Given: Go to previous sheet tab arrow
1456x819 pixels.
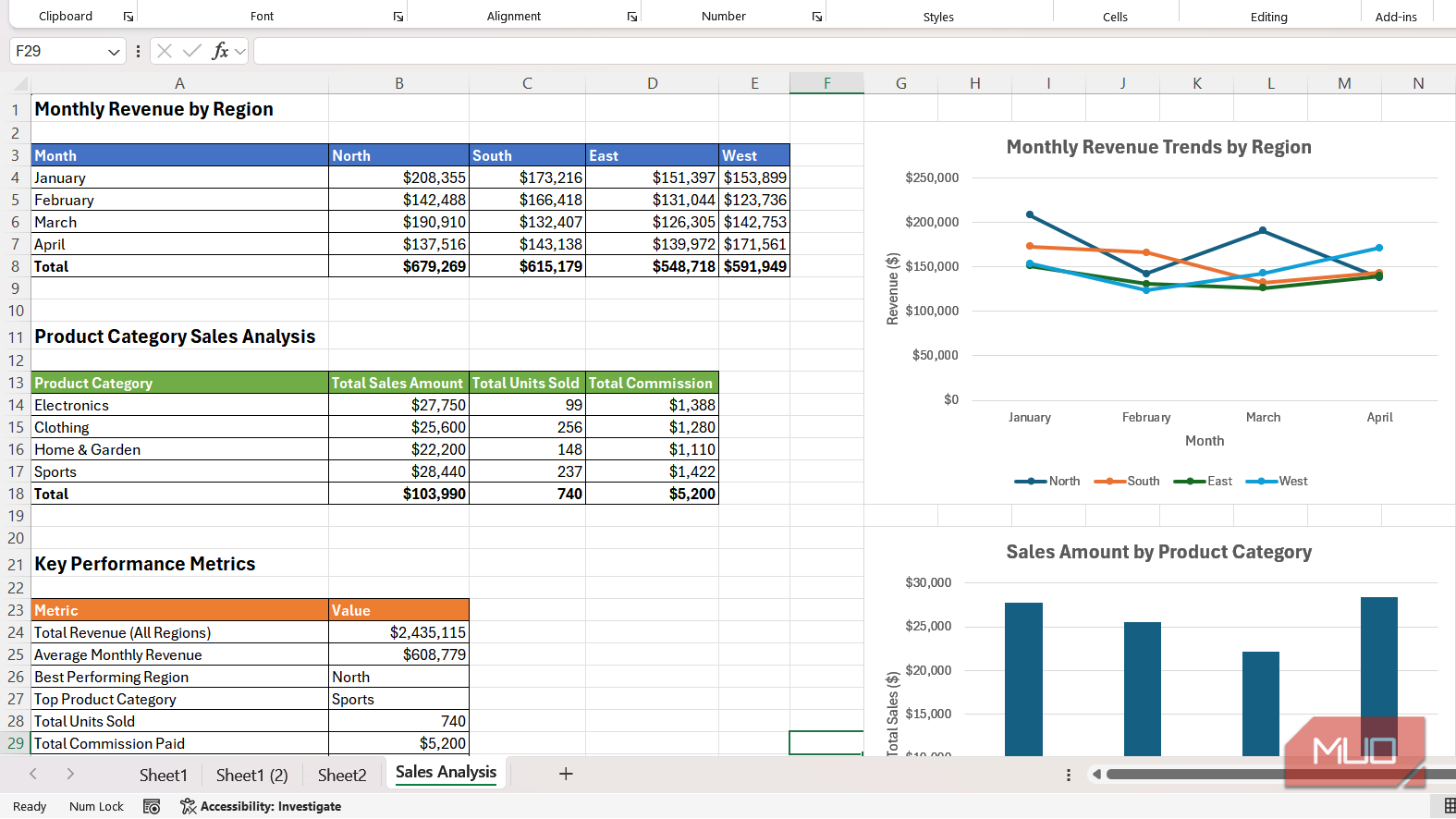Looking at the screenshot, I should tap(33, 774).
